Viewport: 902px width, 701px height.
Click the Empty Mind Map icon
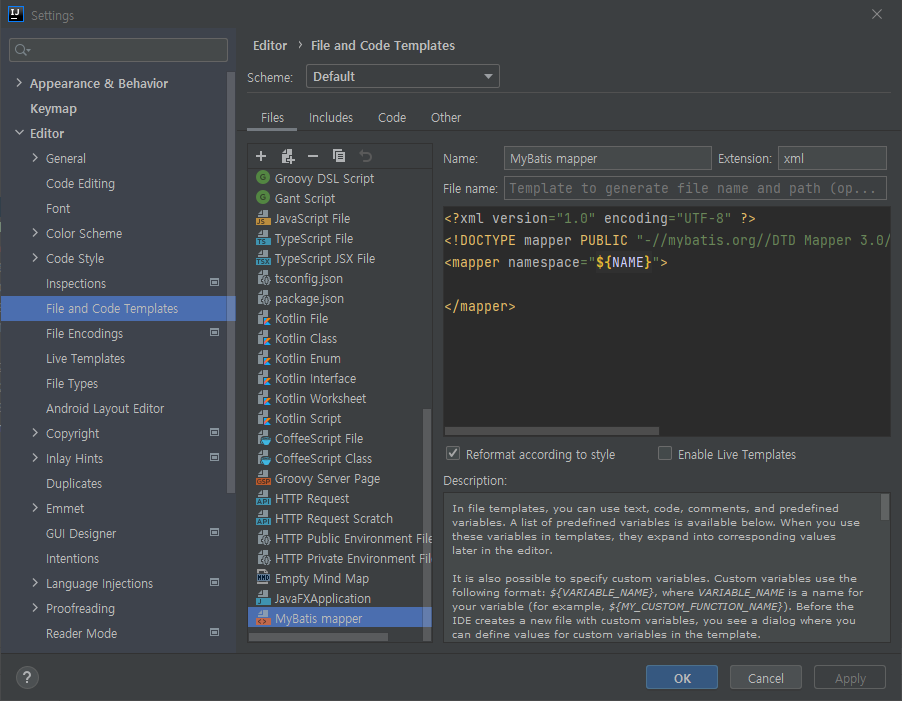click(x=263, y=578)
